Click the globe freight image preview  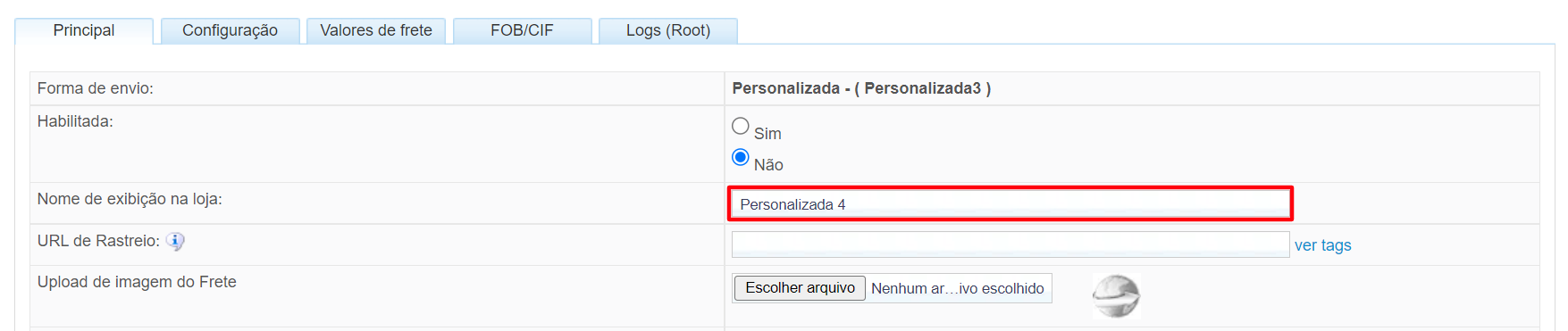tap(1116, 297)
